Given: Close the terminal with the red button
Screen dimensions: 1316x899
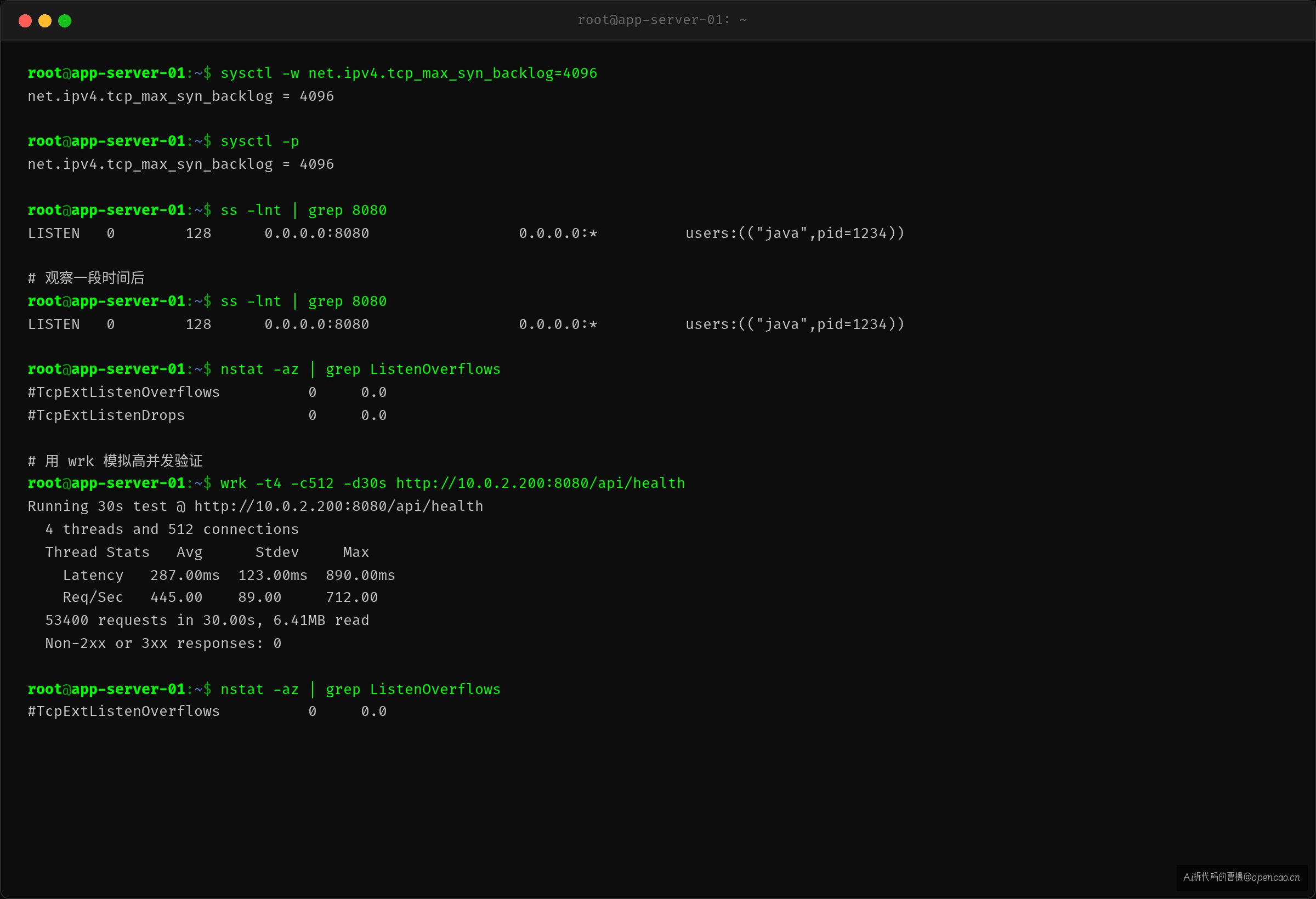Looking at the screenshot, I should (25, 21).
